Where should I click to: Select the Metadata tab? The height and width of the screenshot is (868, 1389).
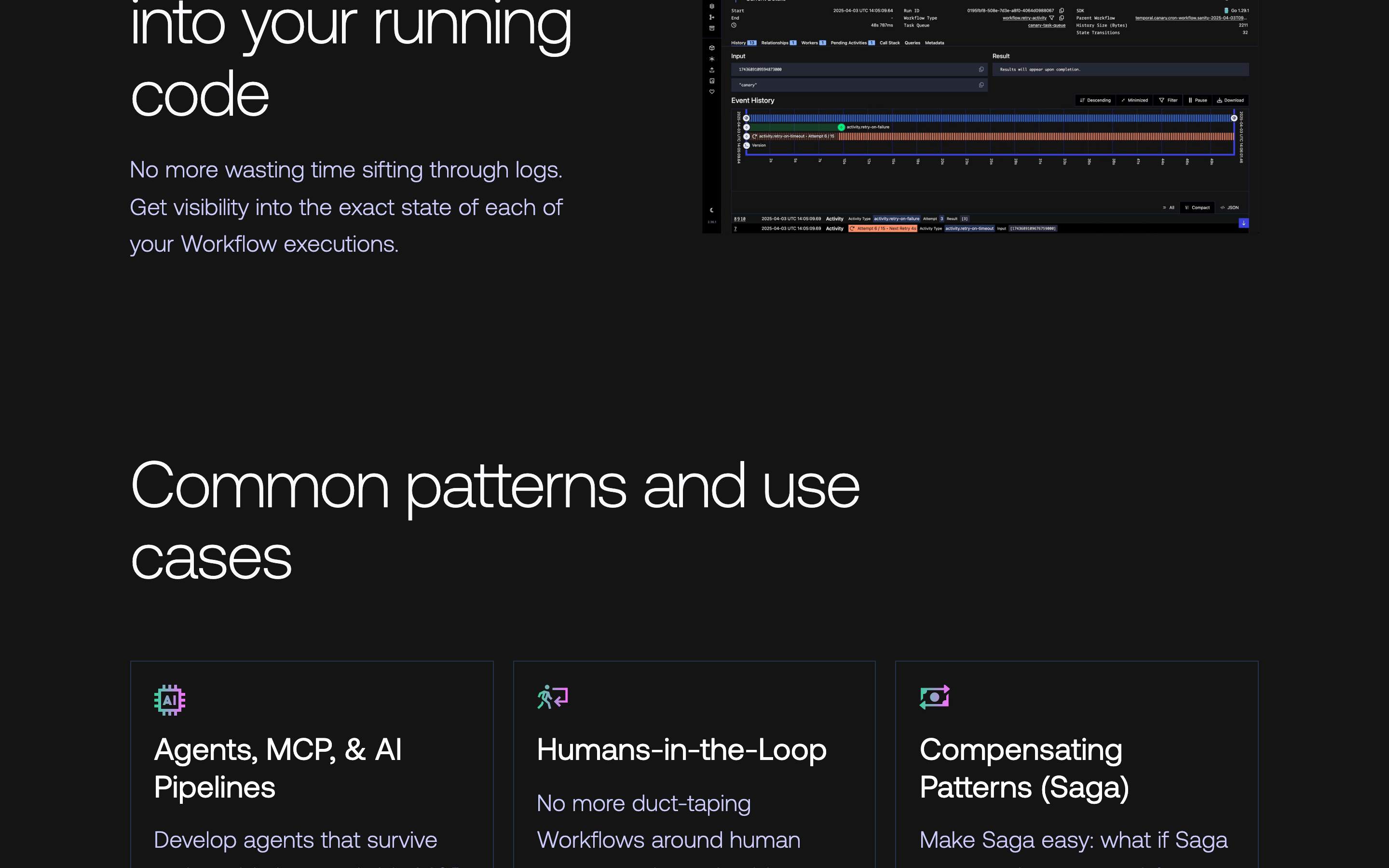[x=934, y=43]
